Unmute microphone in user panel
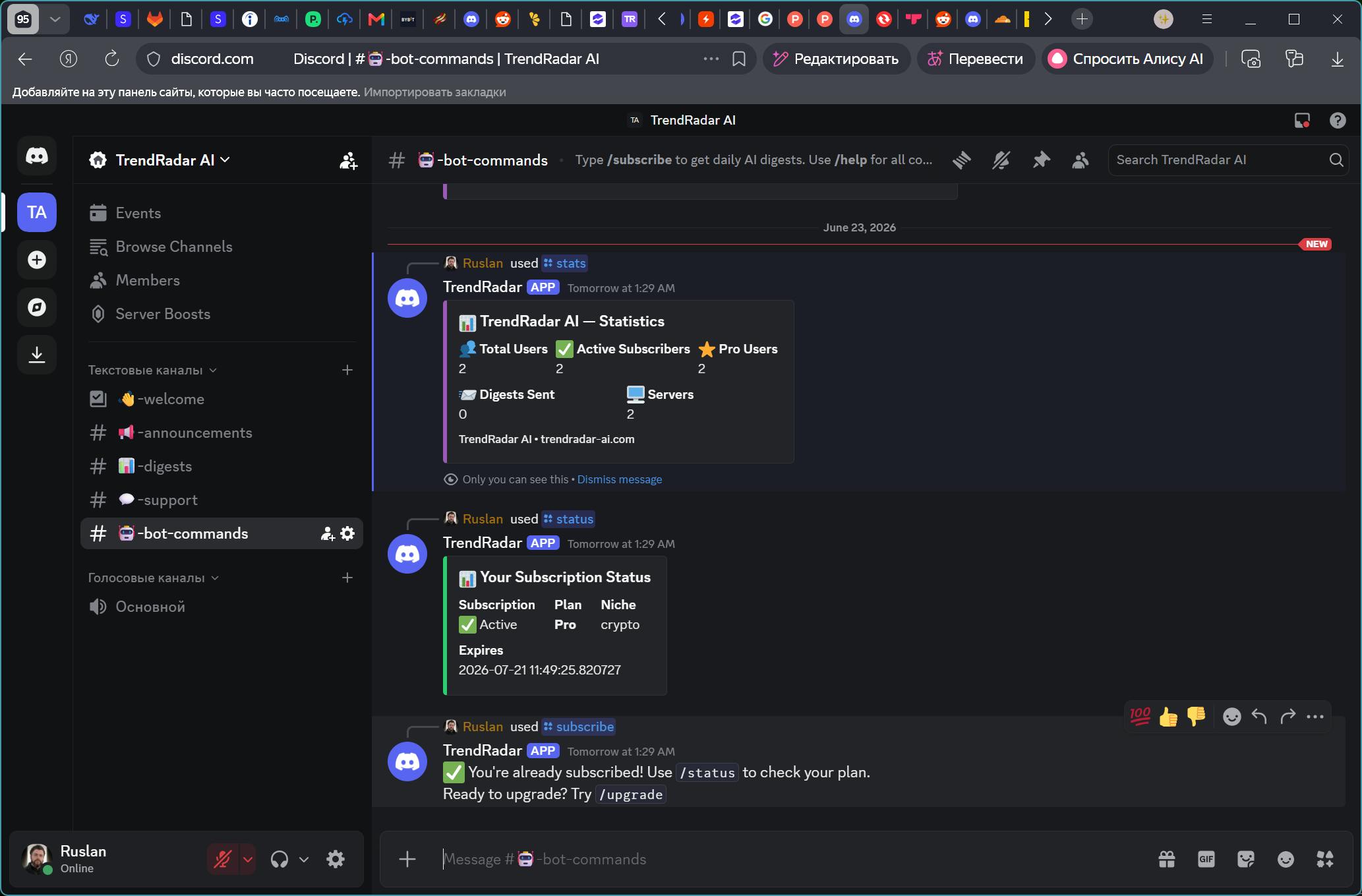 pyautogui.click(x=222, y=859)
